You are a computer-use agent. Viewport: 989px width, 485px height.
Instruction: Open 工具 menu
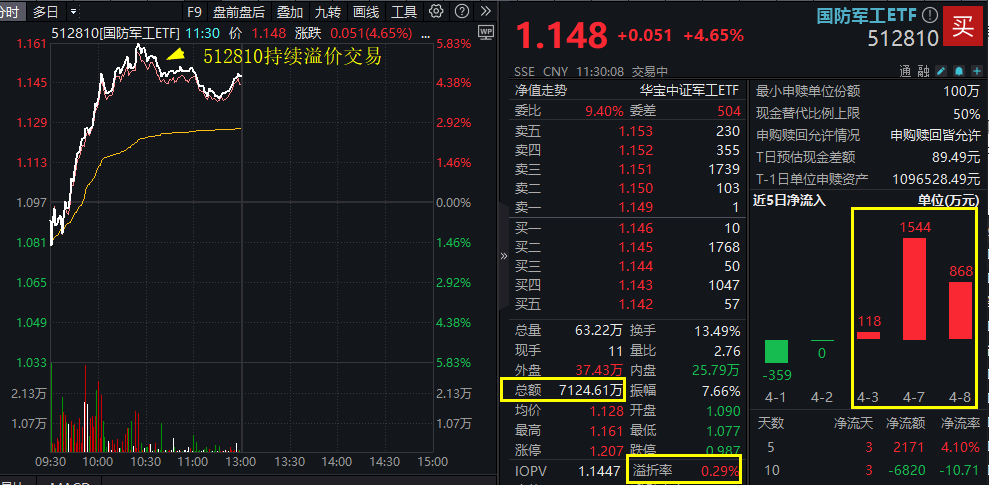click(x=404, y=11)
